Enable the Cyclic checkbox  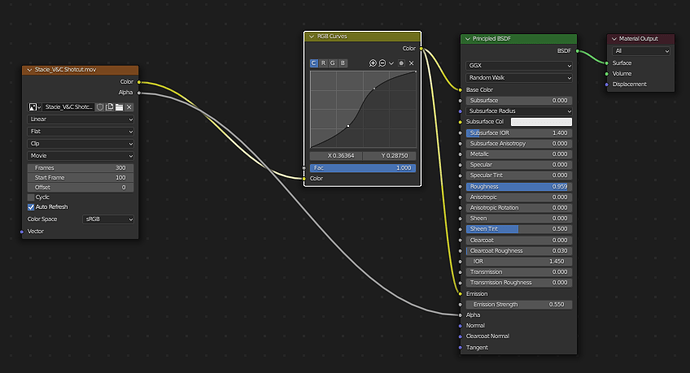click(31, 197)
